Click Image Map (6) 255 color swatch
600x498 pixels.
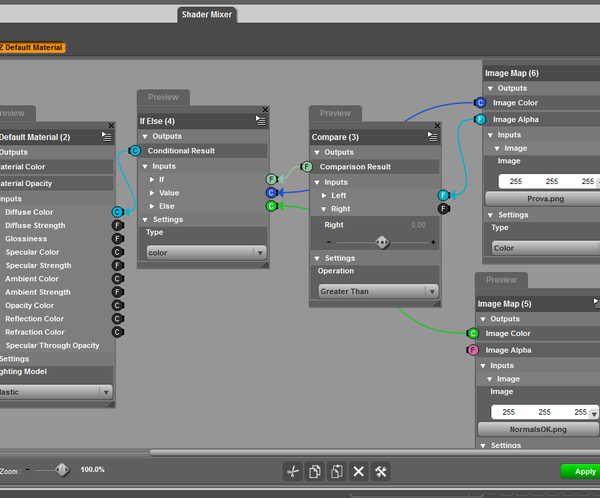(x=549, y=181)
